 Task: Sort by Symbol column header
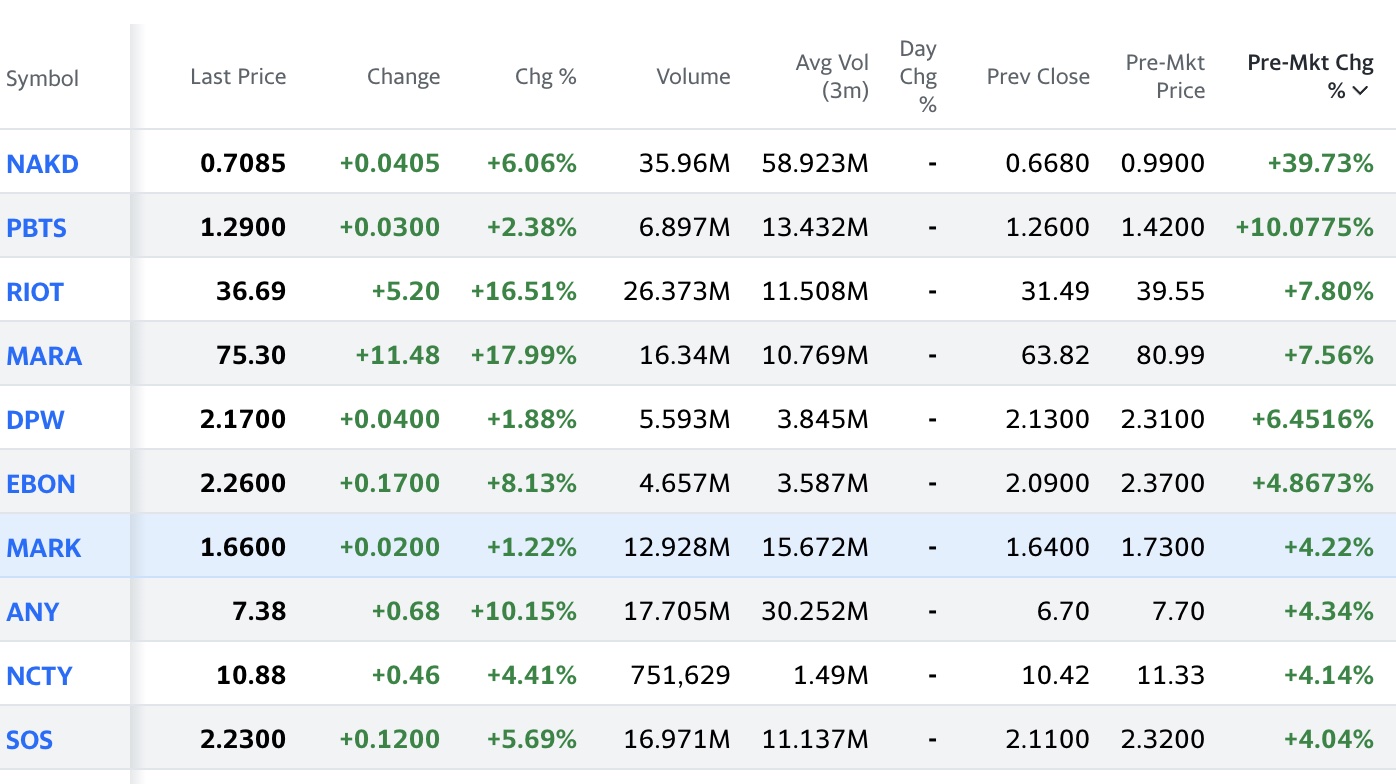pos(42,79)
